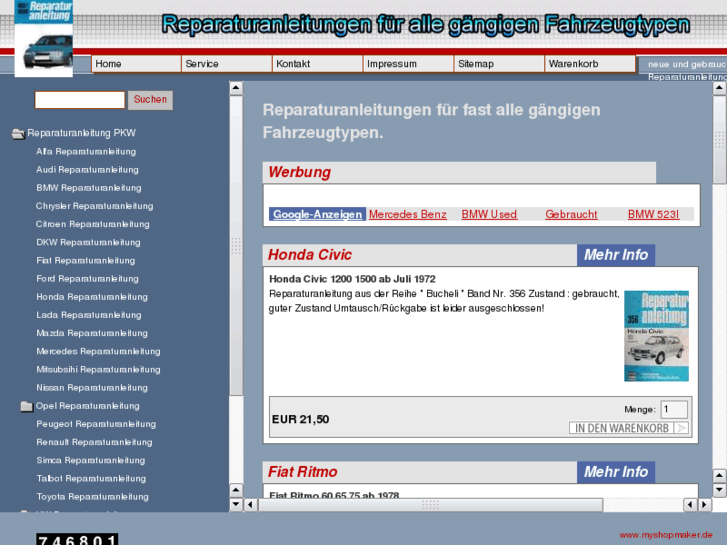Open the Home menu item
727x545 pixels.
click(x=136, y=64)
